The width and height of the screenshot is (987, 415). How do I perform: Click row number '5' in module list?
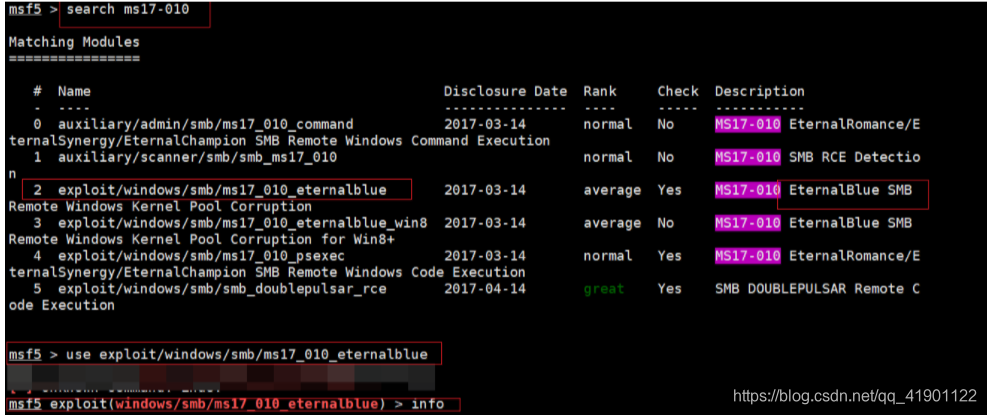[37, 288]
